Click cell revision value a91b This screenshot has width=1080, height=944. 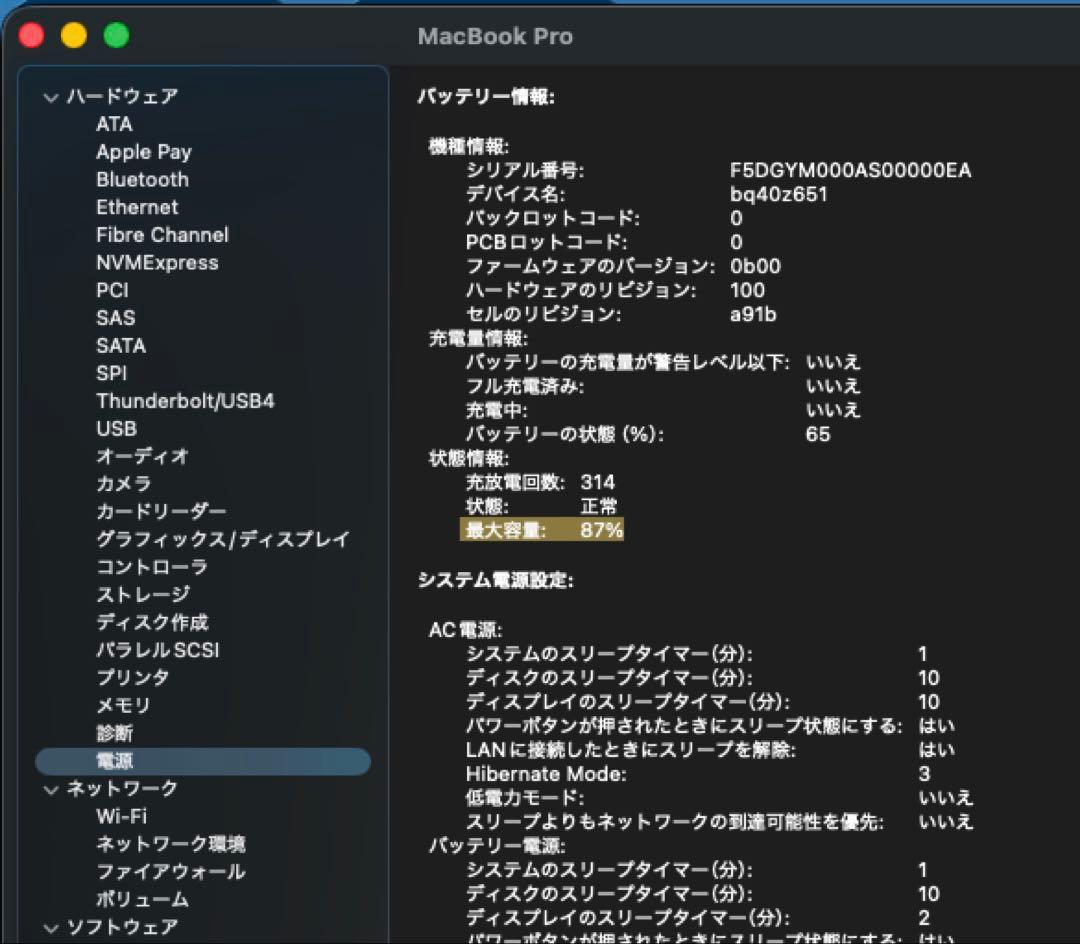click(753, 314)
